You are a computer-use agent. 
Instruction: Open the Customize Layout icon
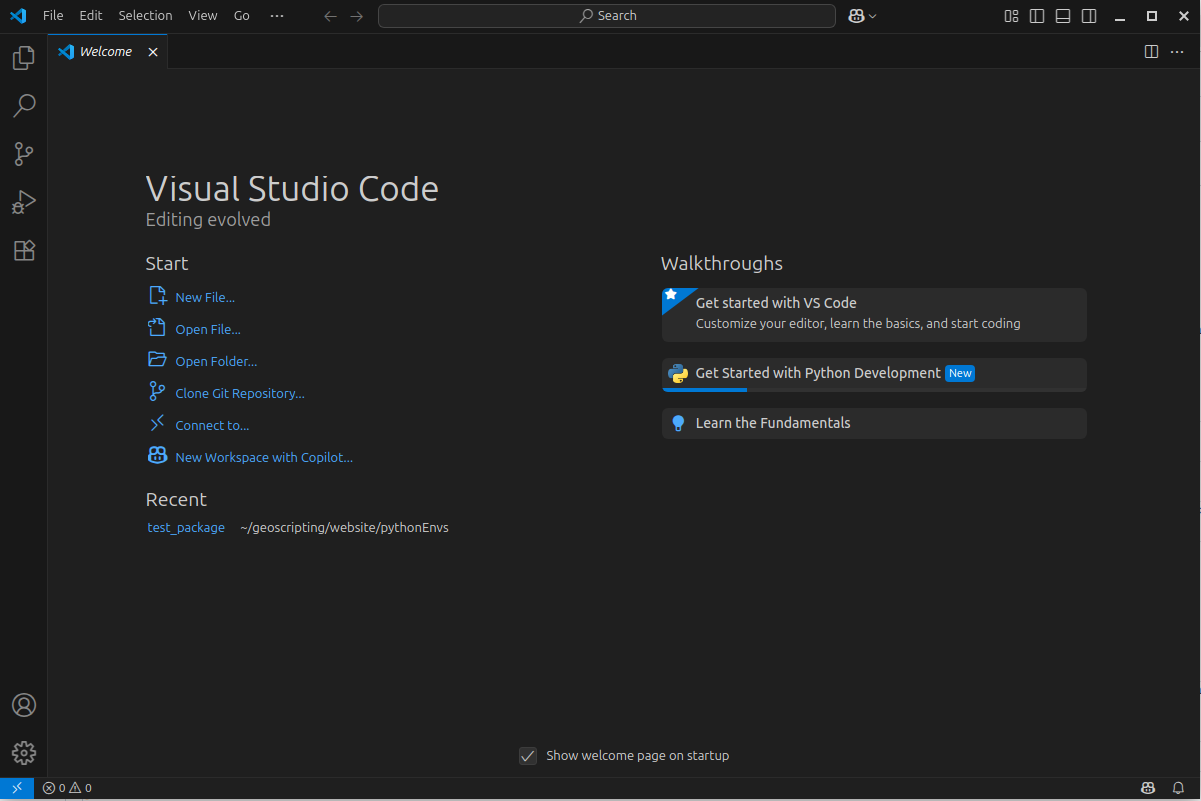click(x=1012, y=16)
